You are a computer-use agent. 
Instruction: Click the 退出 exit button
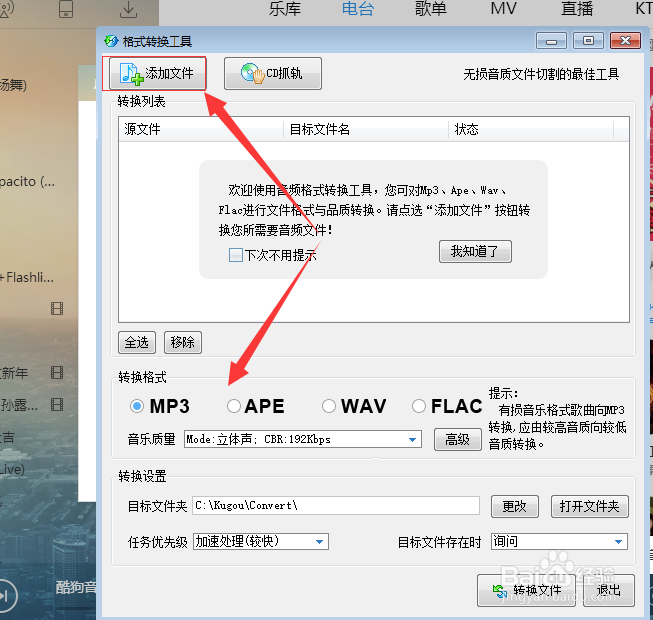pos(609,590)
